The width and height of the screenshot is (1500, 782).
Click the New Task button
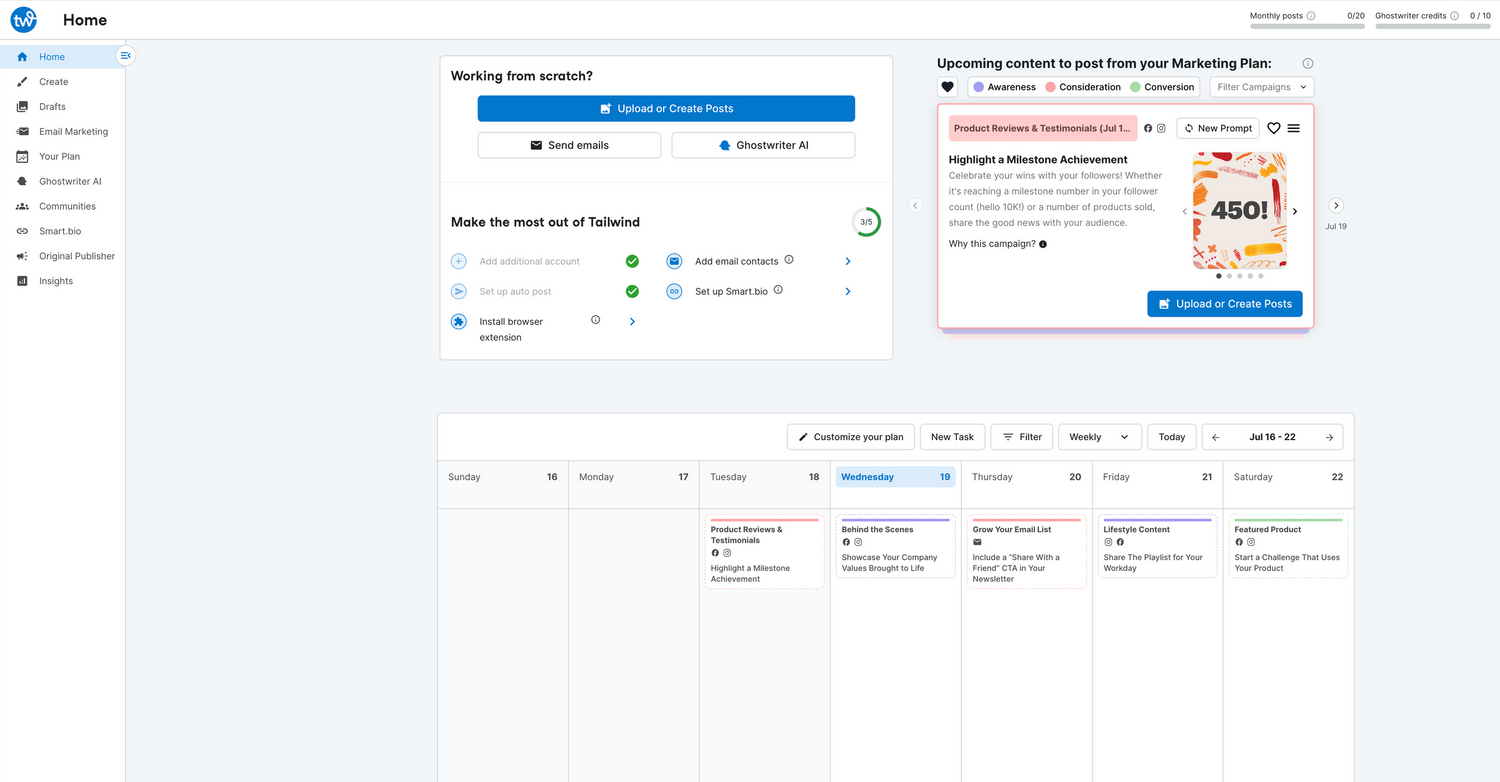coord(952,437)
